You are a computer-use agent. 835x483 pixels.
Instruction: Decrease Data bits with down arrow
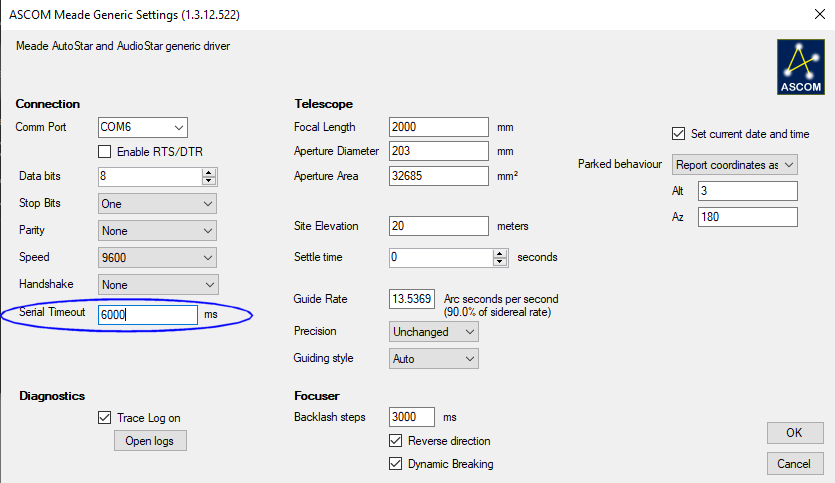point(209,181)
